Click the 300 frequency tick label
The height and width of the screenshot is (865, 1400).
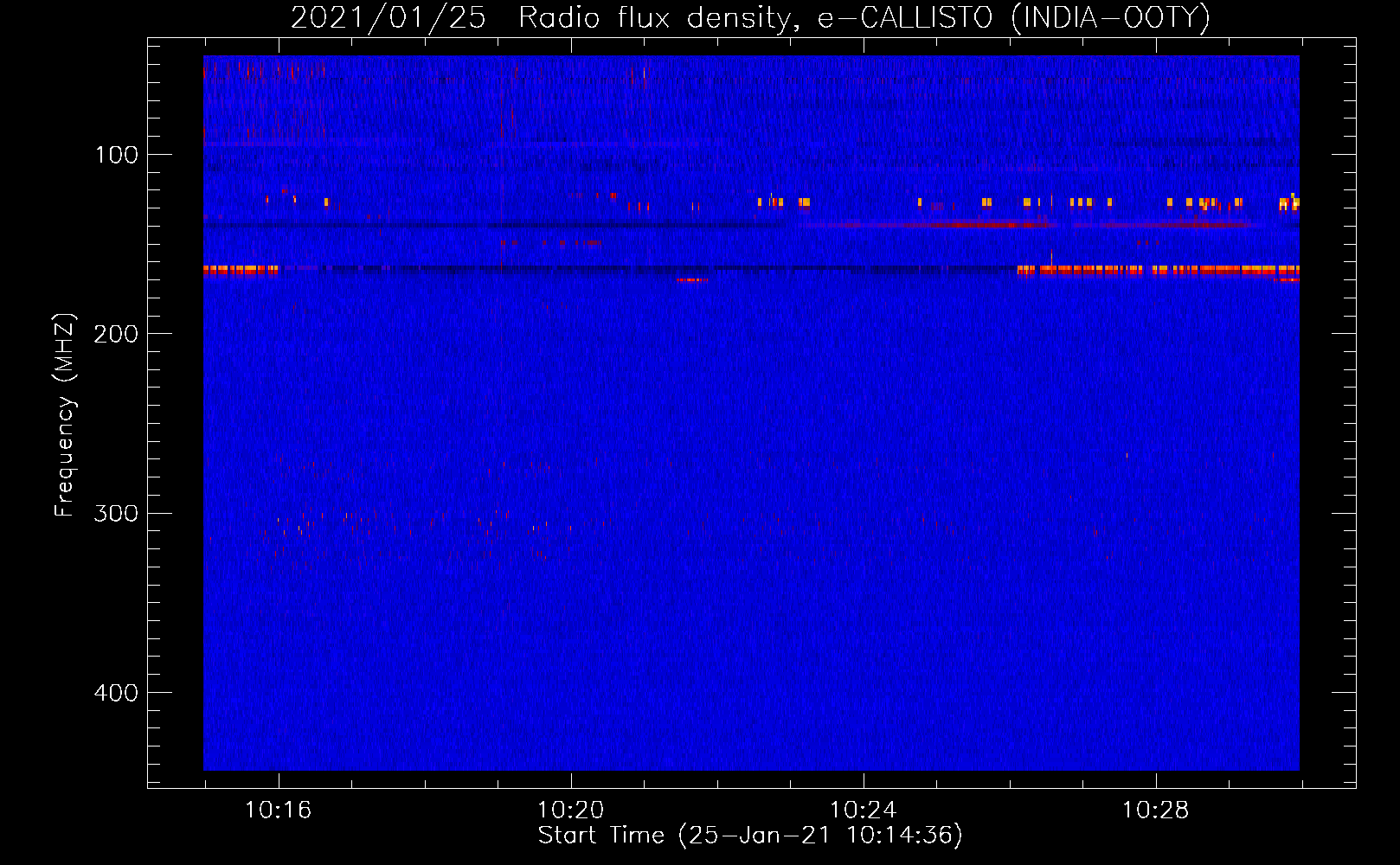point(116,514)
